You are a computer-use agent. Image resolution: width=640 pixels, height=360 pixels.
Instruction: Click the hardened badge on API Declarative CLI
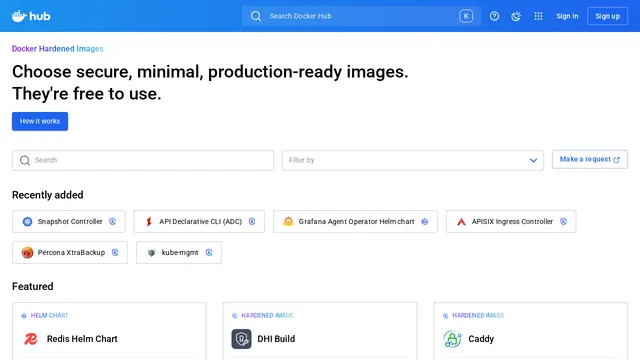click(x=252, y=221)
